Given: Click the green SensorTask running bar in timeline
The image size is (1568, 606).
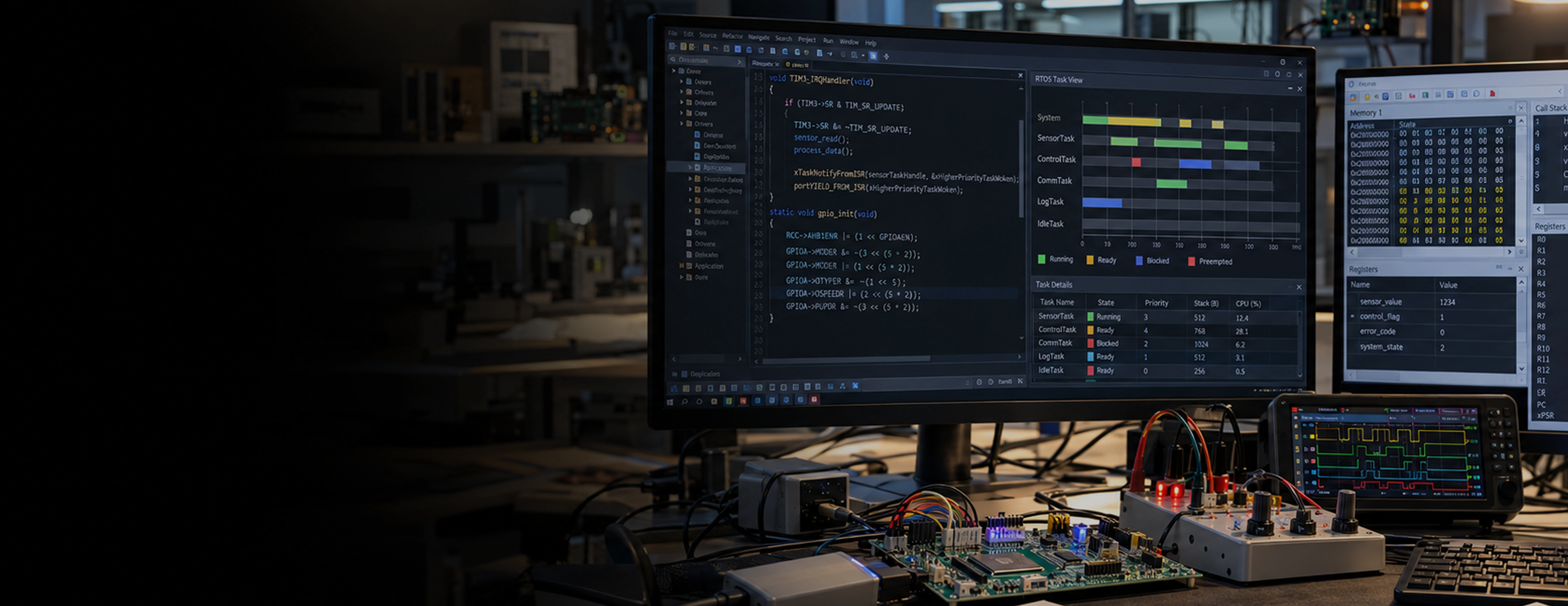Looking at the screenshot, I should pos(1177,144).
